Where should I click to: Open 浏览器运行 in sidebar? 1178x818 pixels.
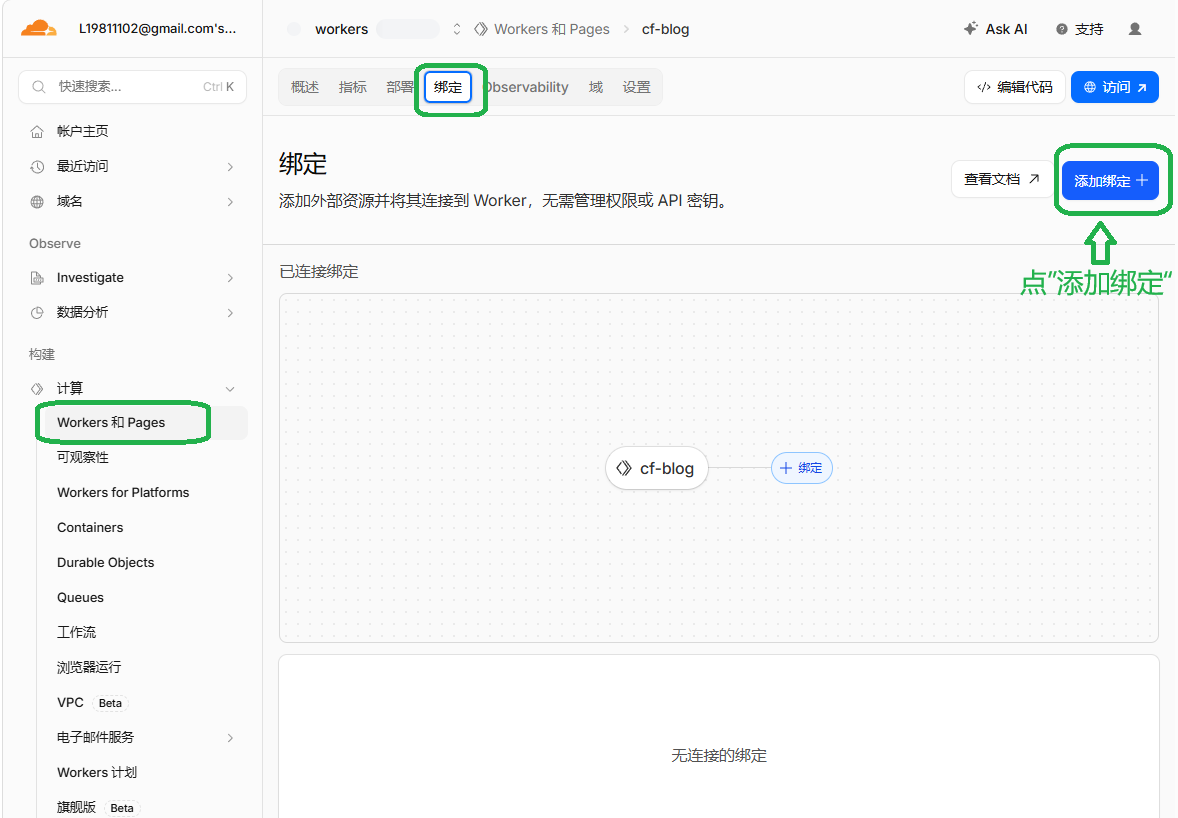pos(89,668)
